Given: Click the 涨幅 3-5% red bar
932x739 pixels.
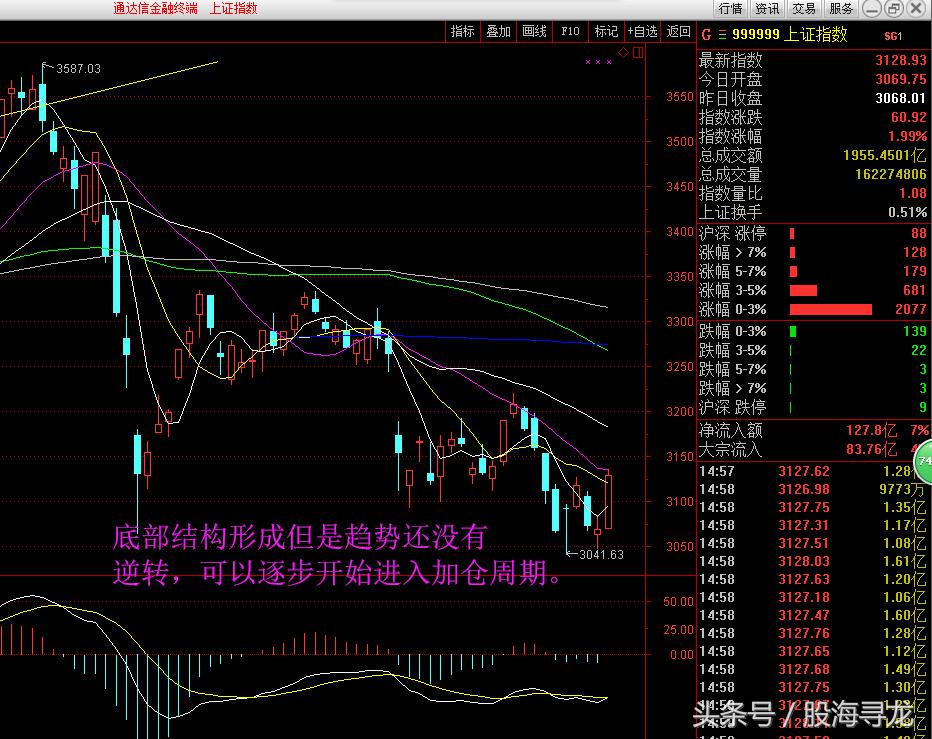Looking at the screenshot, I should 803,291.
